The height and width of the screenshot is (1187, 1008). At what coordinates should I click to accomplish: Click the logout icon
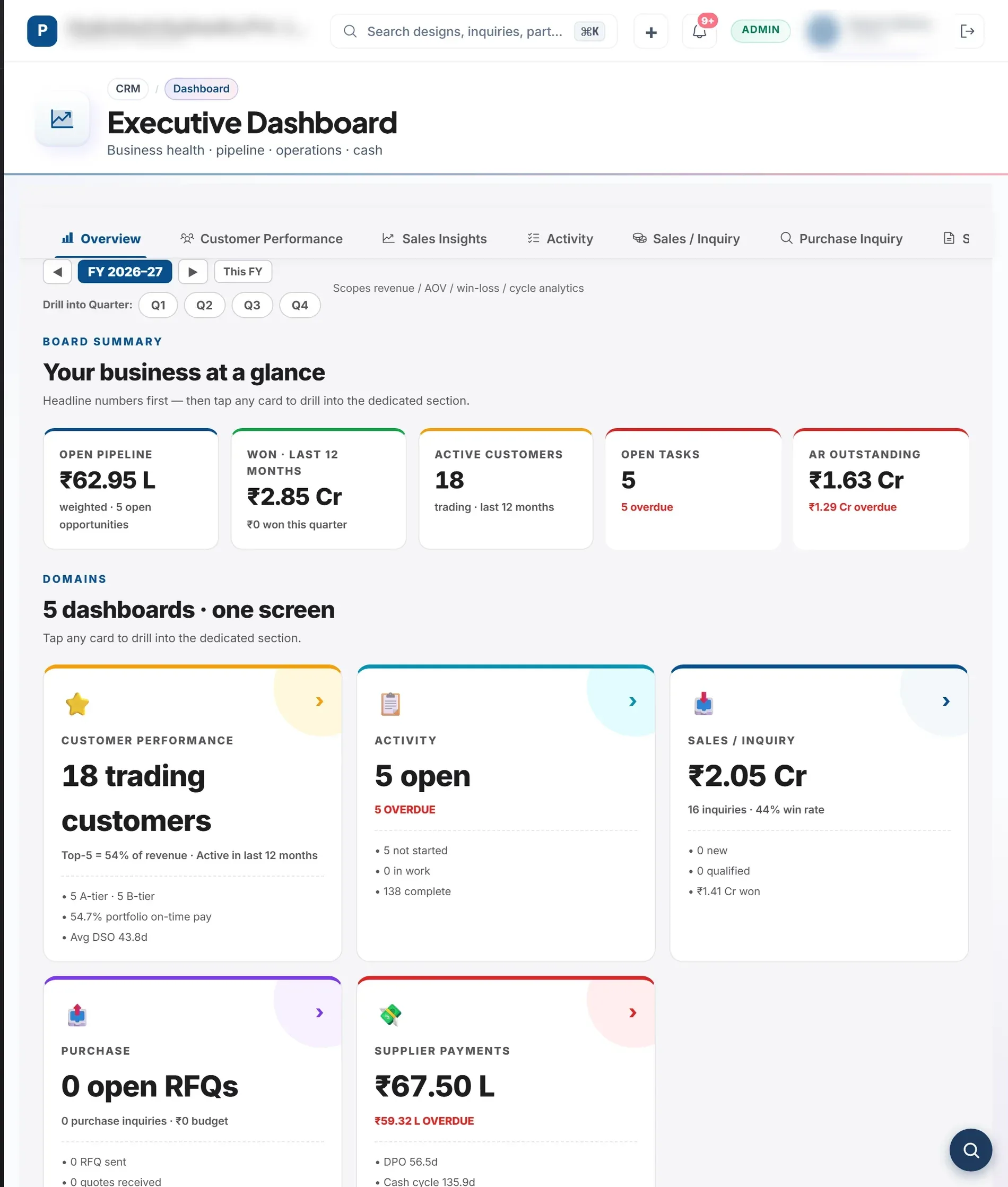click(967, 31)
